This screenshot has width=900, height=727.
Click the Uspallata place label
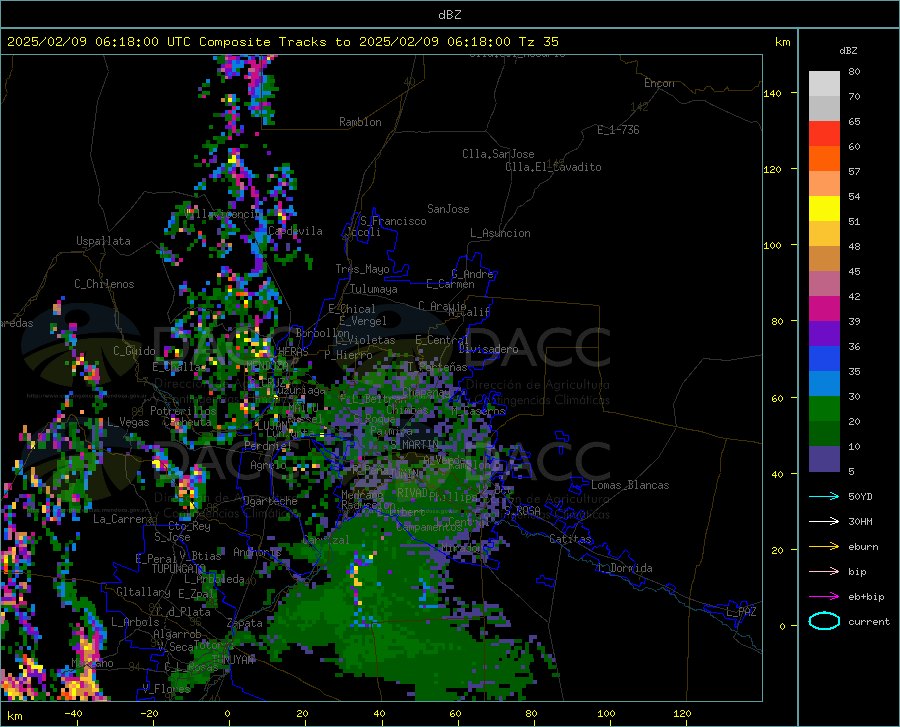(x=103, y=241)
